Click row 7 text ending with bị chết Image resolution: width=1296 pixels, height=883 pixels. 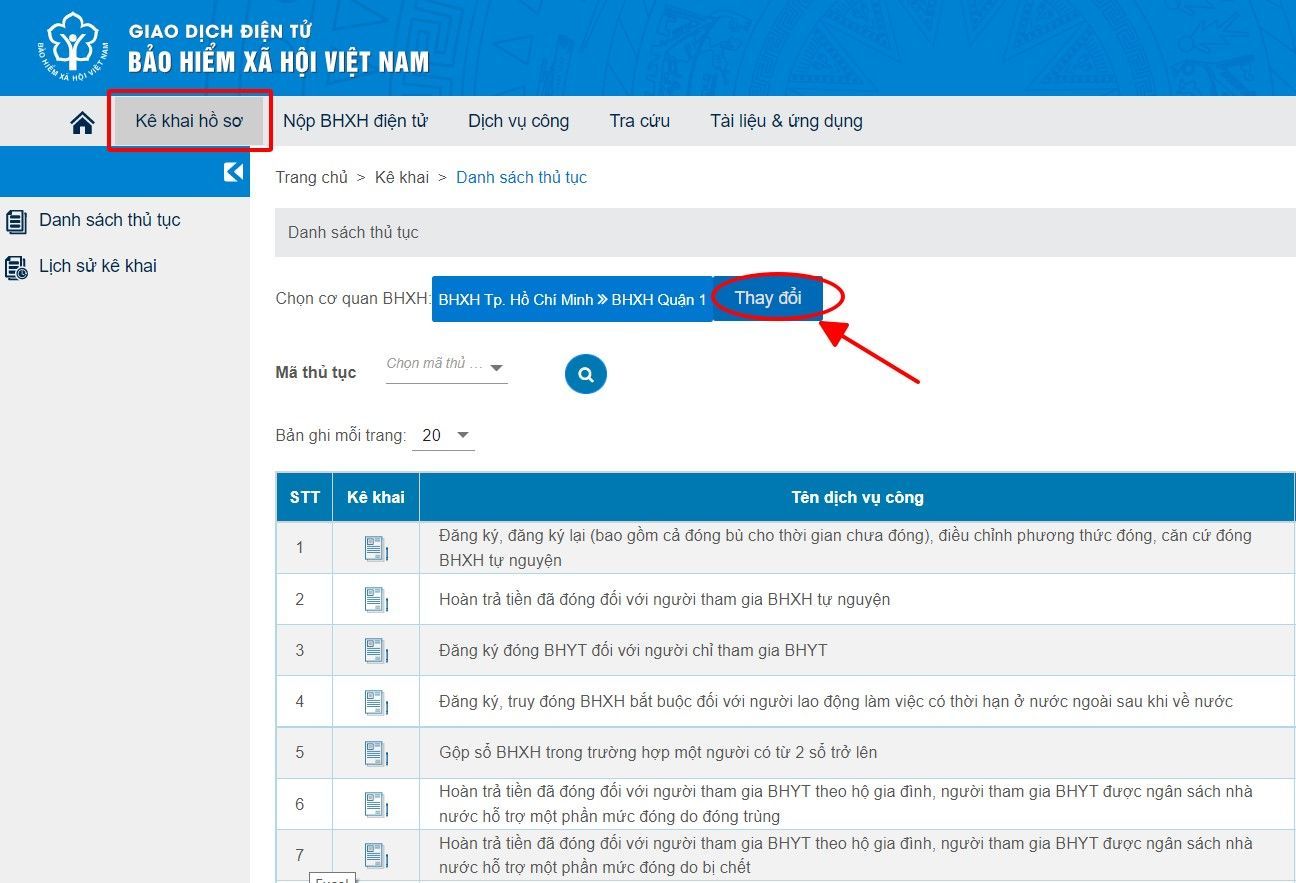pos(846,855)
